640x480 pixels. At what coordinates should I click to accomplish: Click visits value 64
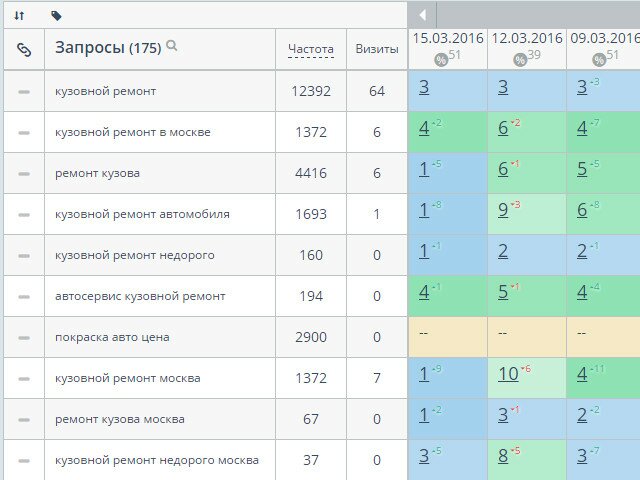pyautogui.click(x=377, y=91)
